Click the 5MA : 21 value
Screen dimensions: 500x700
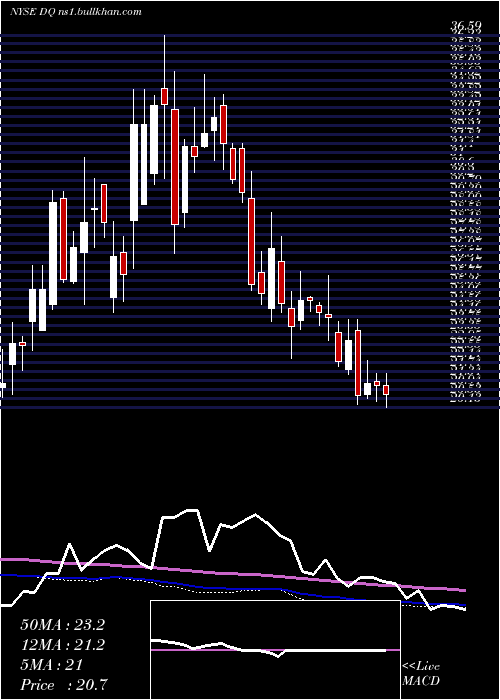pyautogui.click(x=52, y=665)
